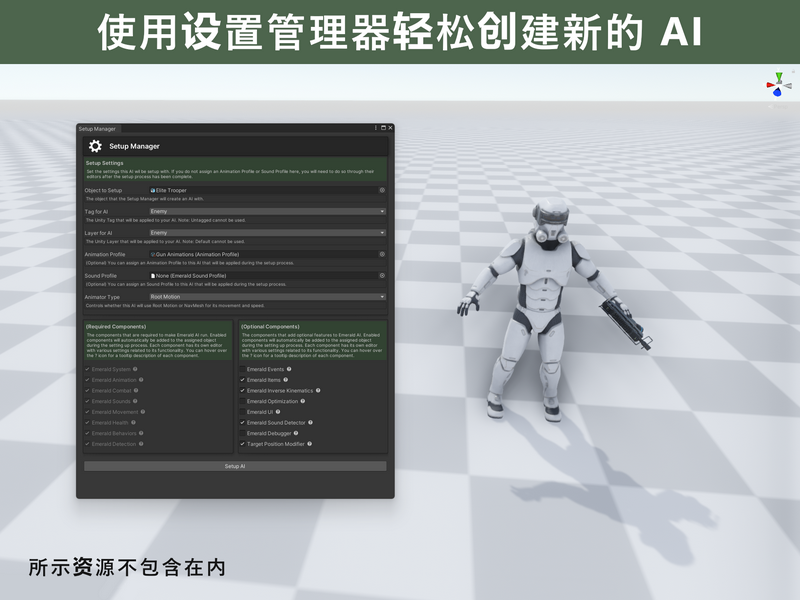
Task: Click the Setup Manager gear icon
Action: [x=95, y=146]
